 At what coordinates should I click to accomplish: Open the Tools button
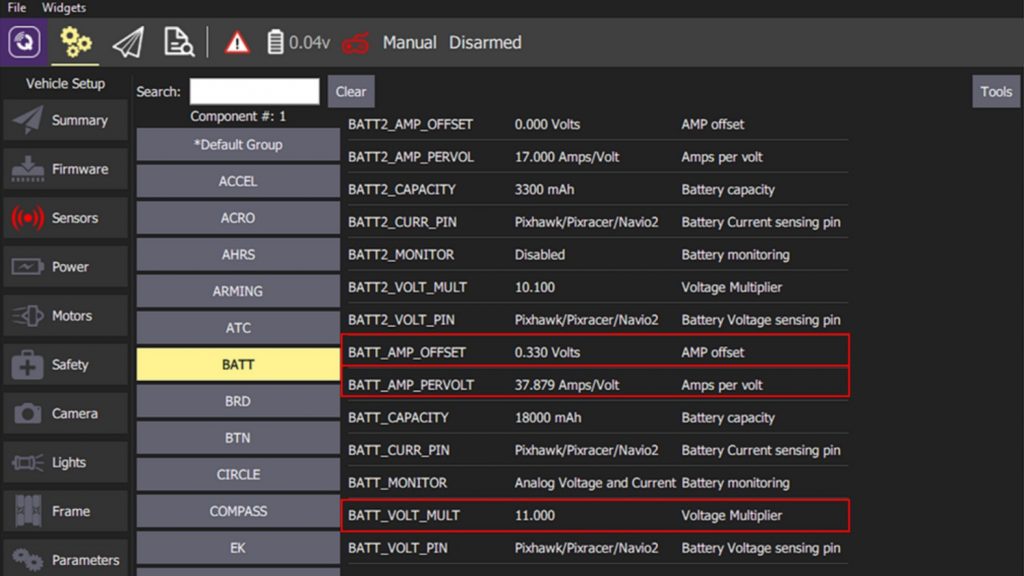point(996,91)
